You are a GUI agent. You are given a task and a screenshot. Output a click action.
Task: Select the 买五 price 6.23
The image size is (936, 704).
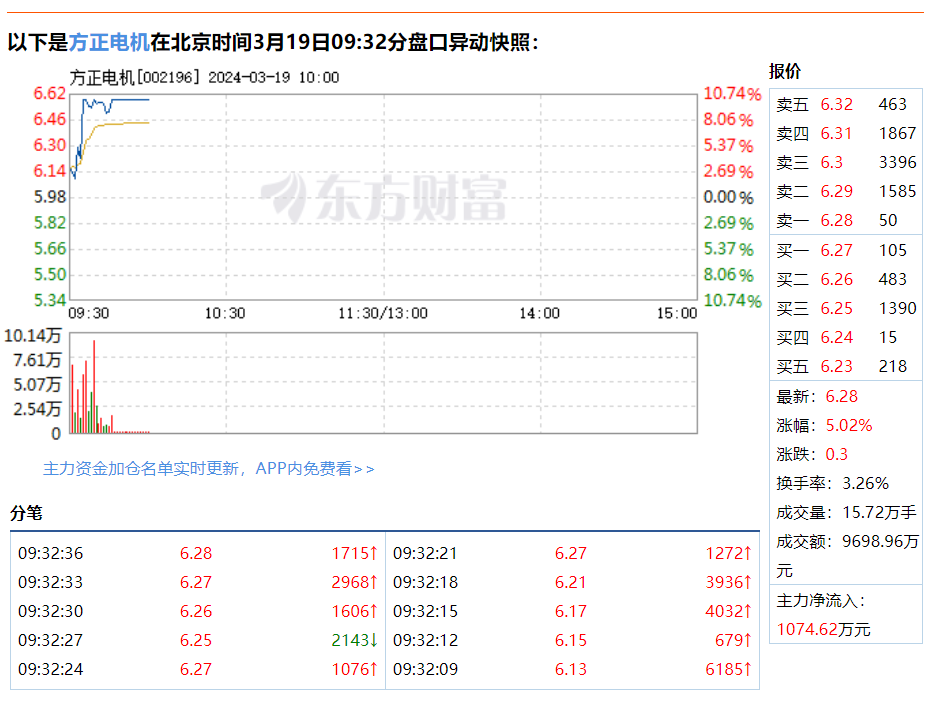click(836, 366)
